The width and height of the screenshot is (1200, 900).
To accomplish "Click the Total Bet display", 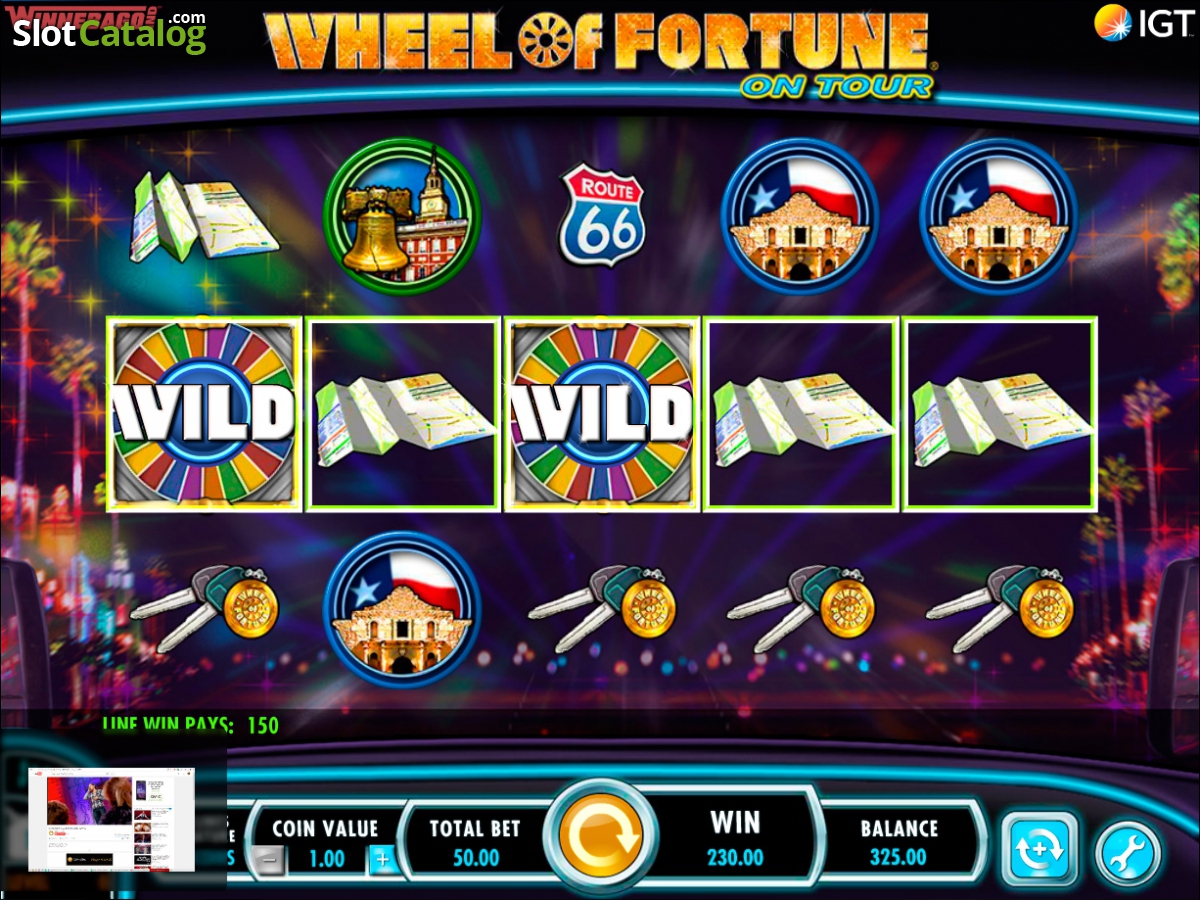I will tap(476, 843).
